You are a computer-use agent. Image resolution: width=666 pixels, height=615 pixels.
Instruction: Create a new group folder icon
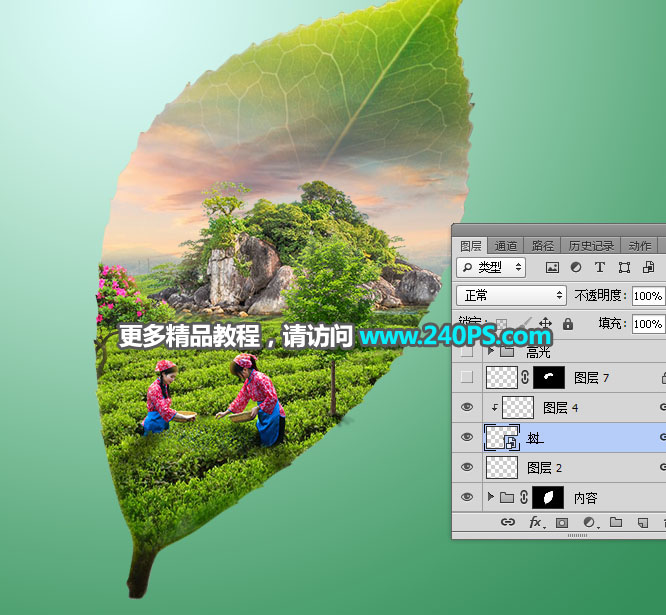coord(616,522)
